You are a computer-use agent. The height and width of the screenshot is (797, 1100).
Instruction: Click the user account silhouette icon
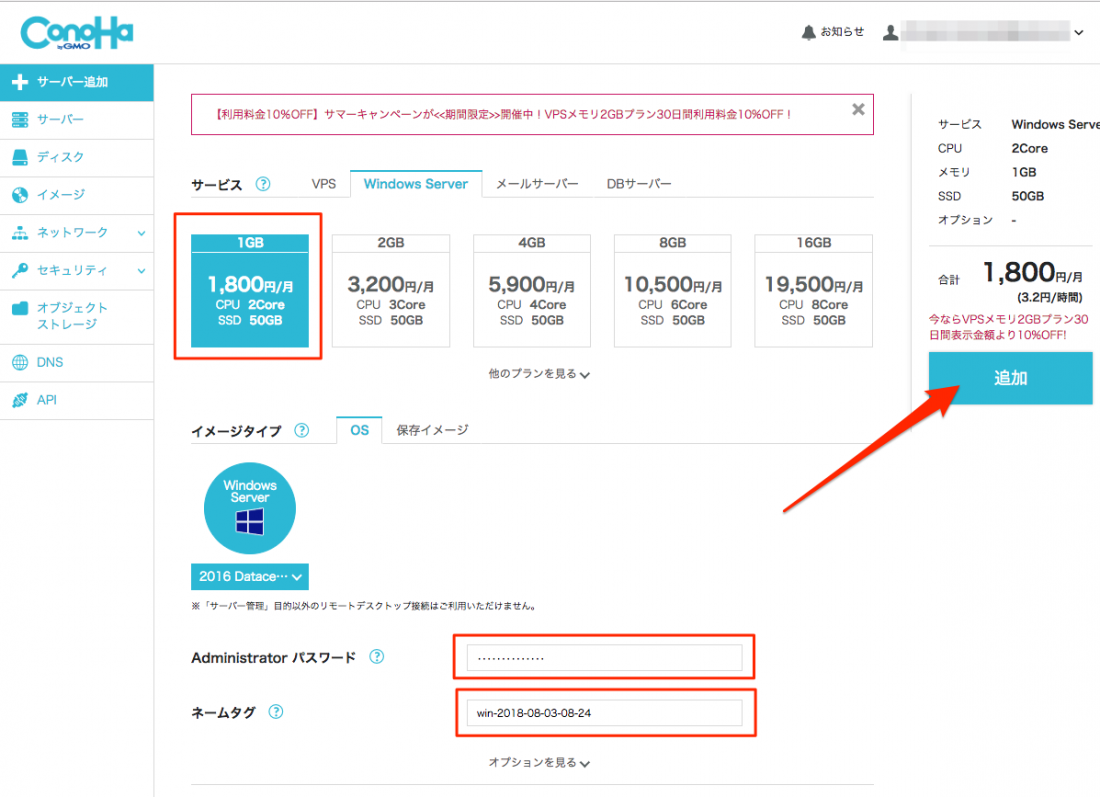(890, 32)
